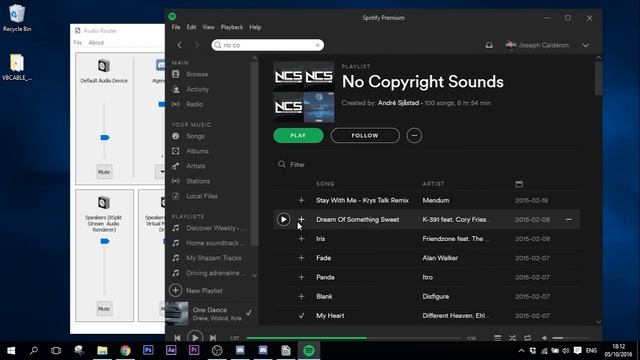Open the Spotify View menu
The width and height of the screenshot is (640, 360).
[208, 27]
